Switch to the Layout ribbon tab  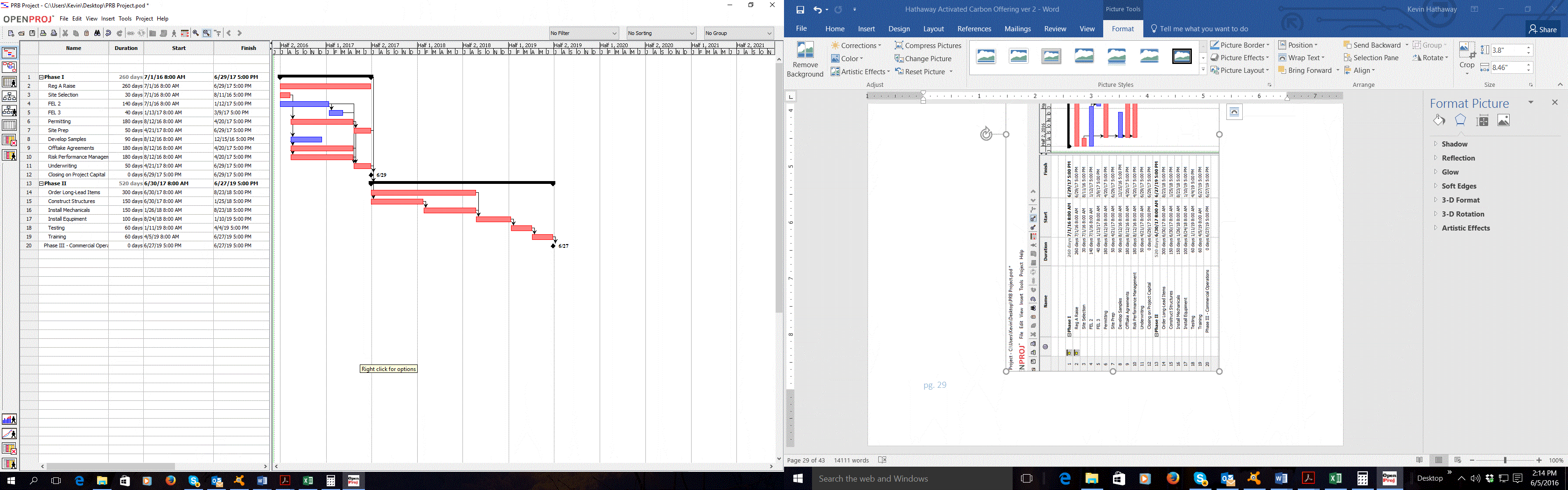pos(933,28)
